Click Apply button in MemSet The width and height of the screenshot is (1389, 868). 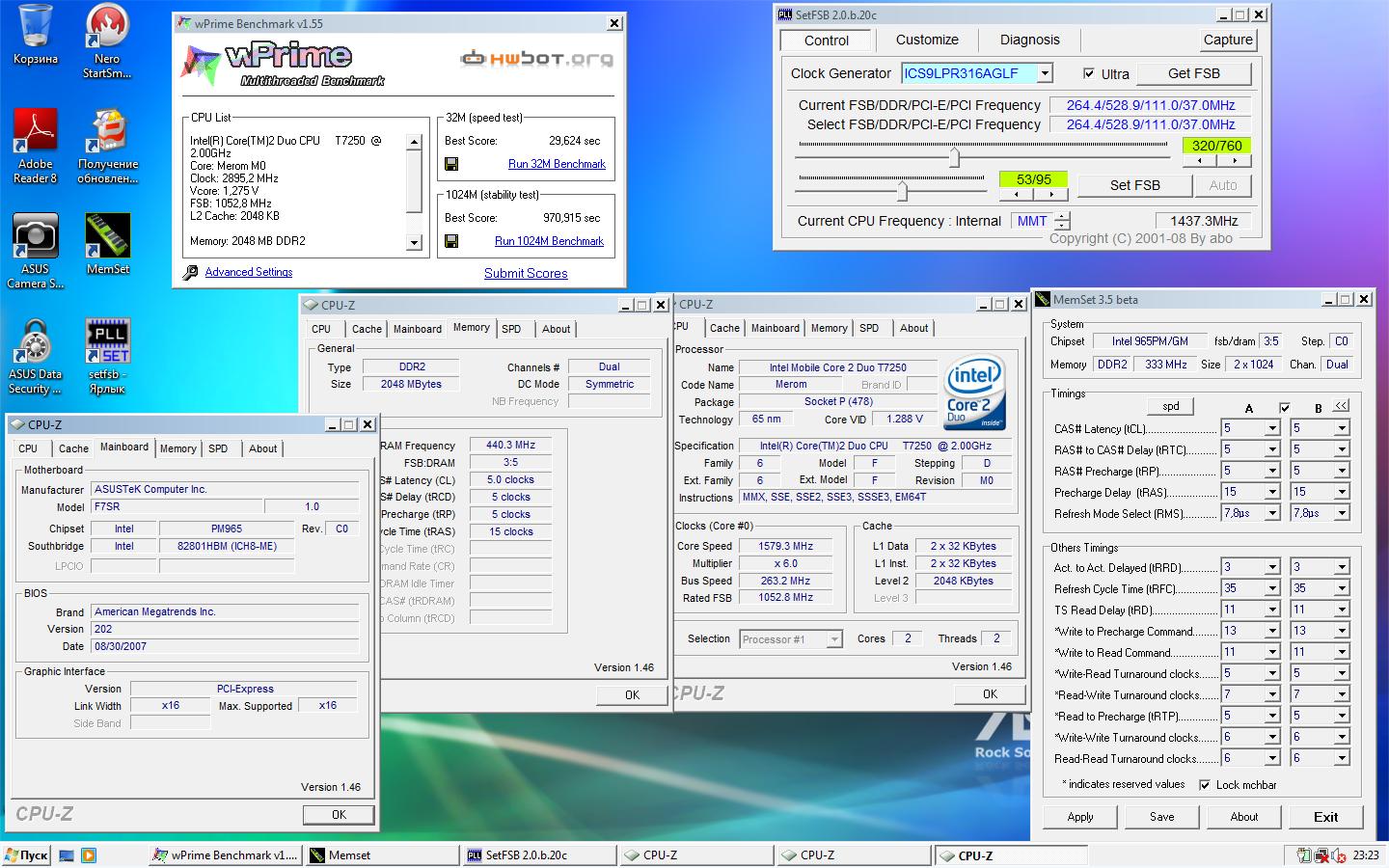tap(1080, 817)
